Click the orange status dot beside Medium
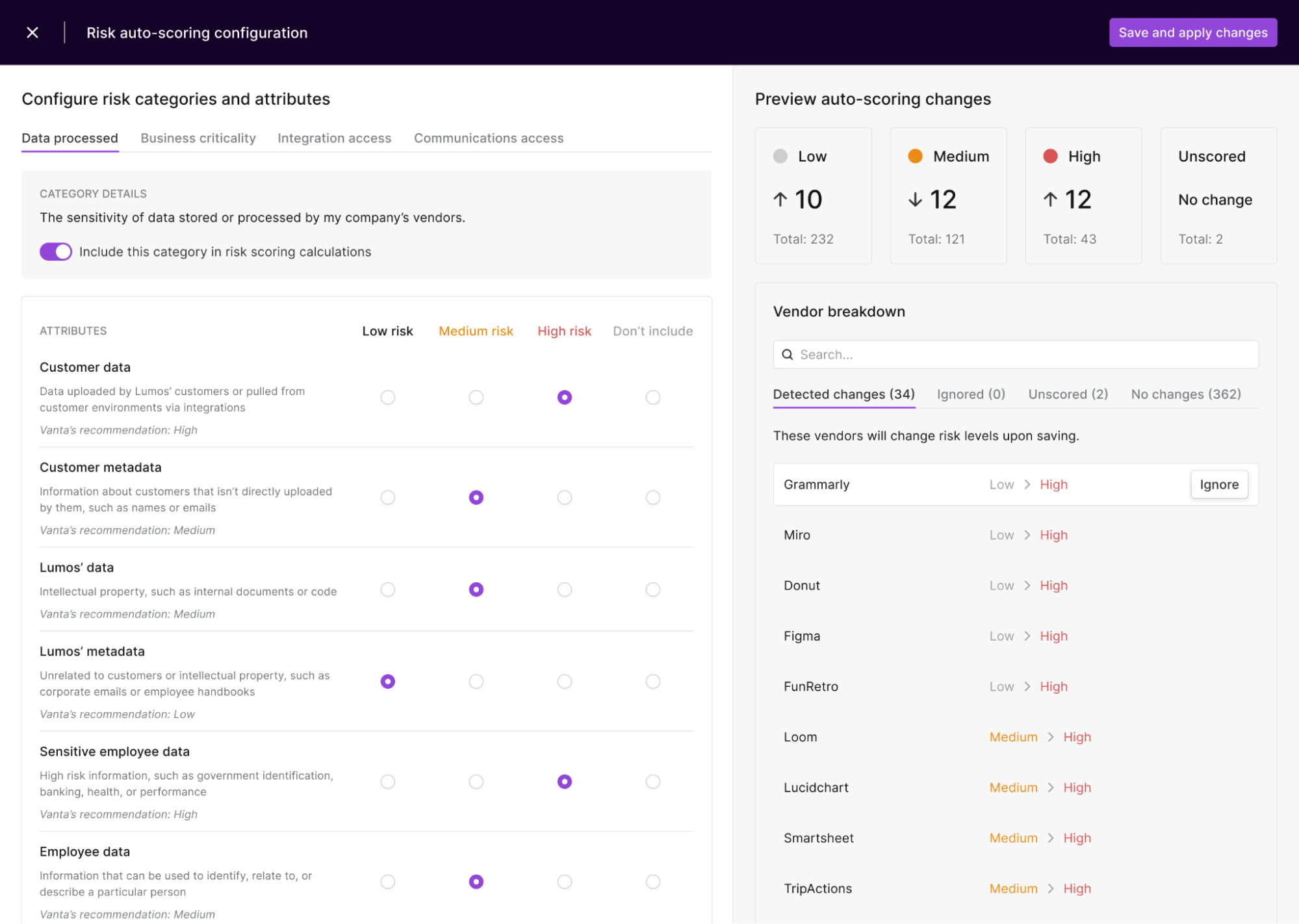This screenshot has width=1299, height=924. 915,155
